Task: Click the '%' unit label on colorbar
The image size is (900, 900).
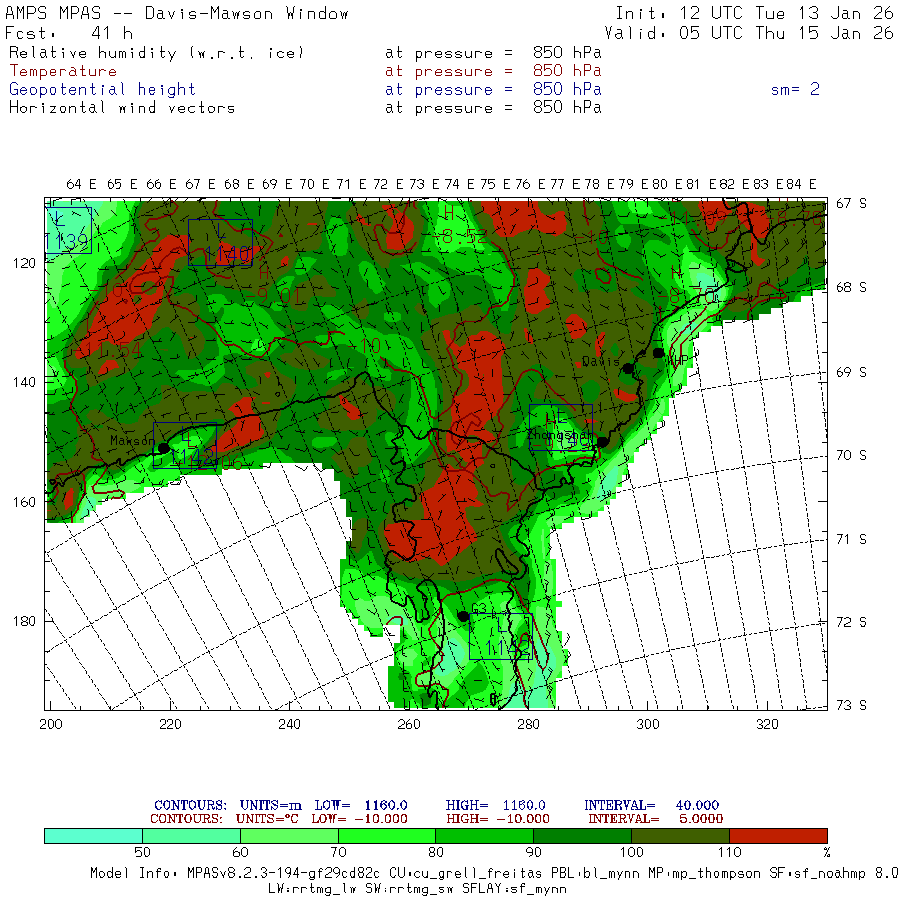Action: [826, 853]
